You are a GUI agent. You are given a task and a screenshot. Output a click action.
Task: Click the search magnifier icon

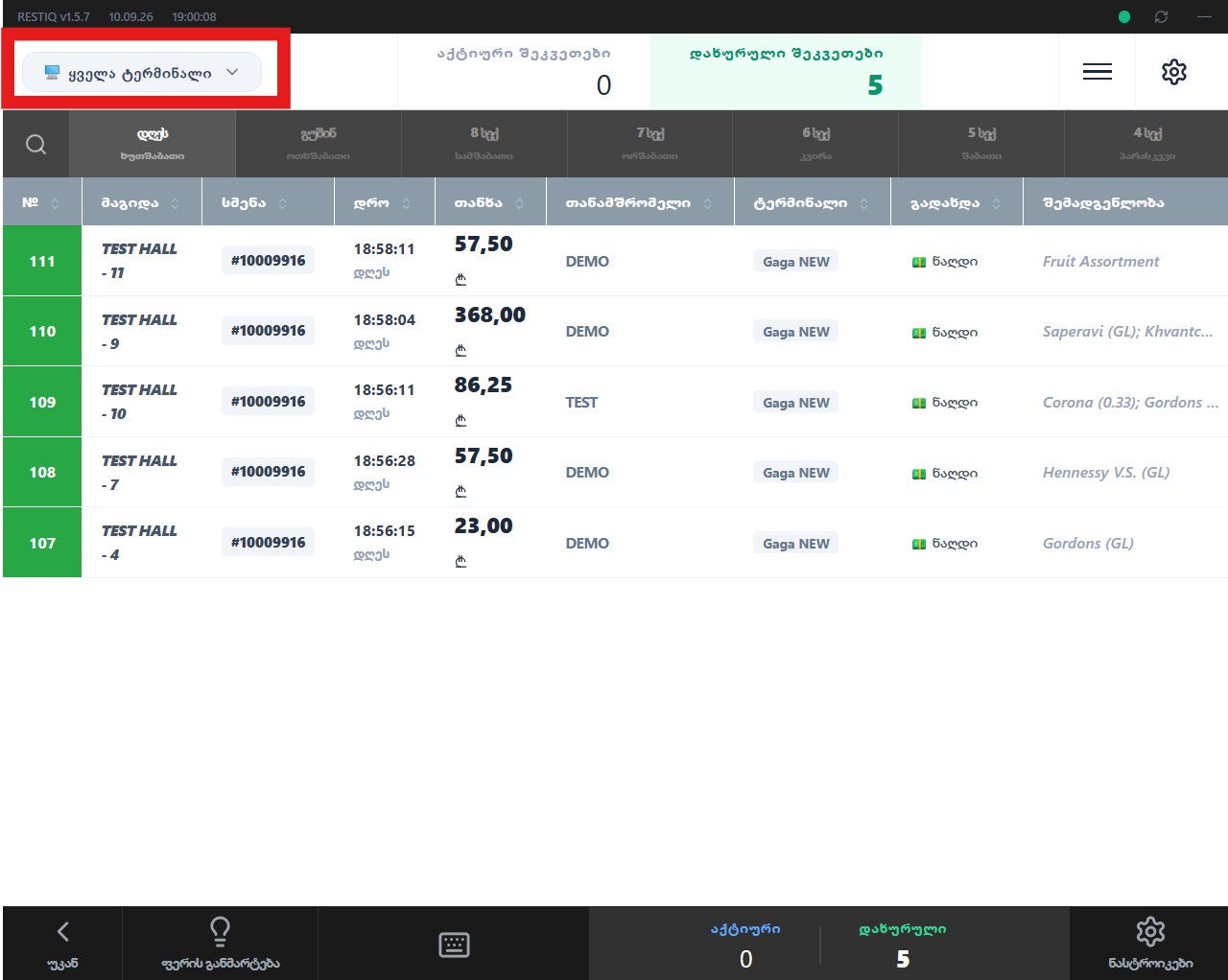[x=35, y=144]
